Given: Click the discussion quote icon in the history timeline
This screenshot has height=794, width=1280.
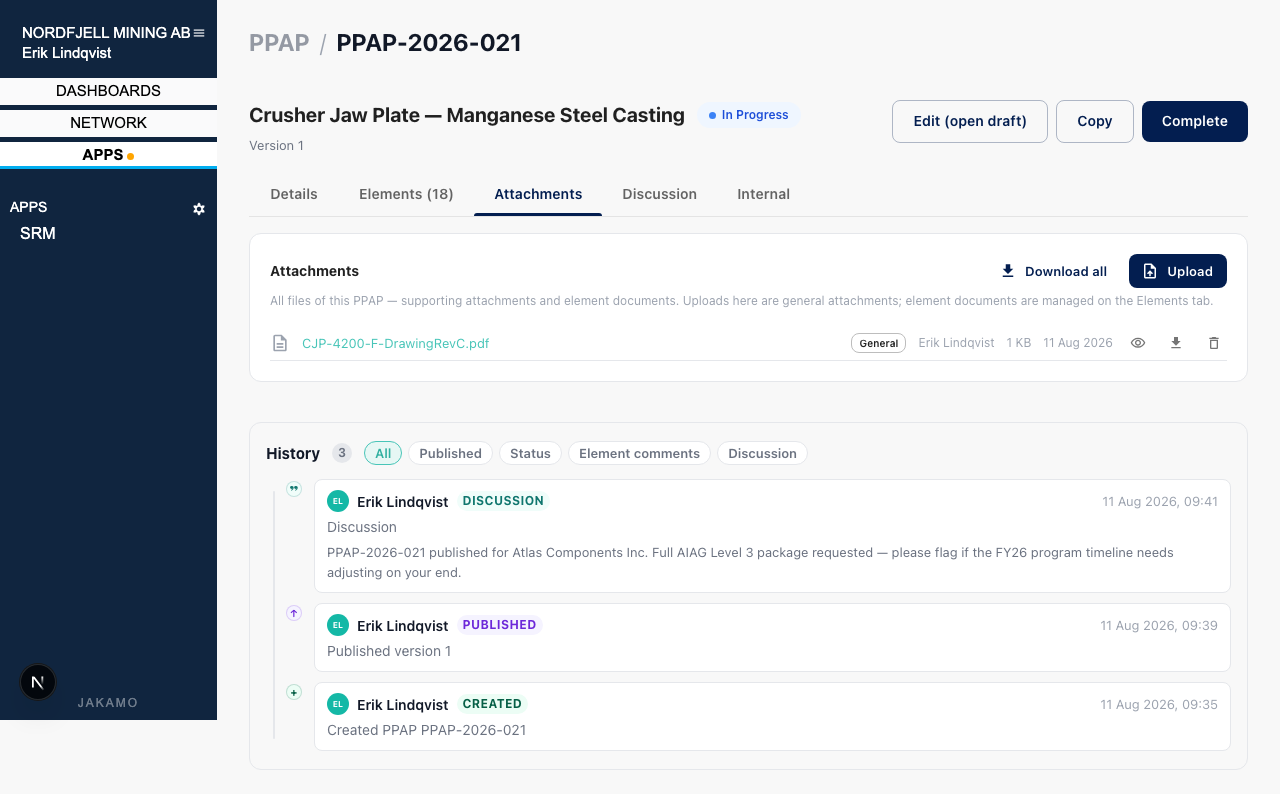Looking at the screenshot, I should (x=294, y=489).
